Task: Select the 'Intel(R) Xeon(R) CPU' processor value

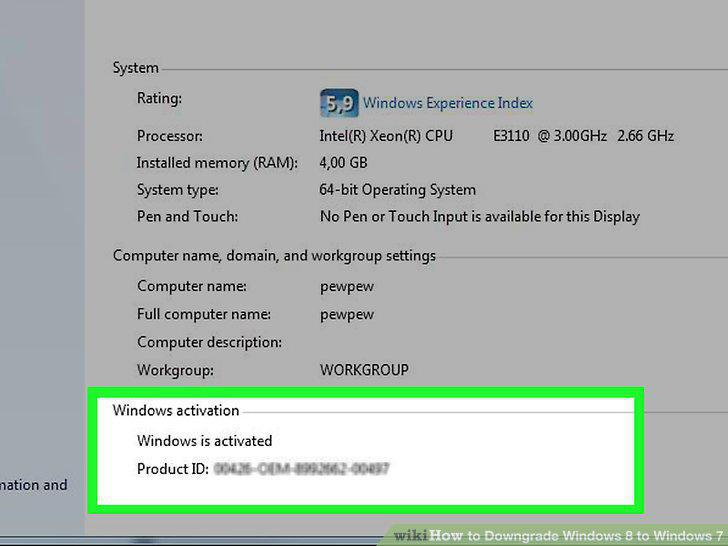Action: (386, 136)
